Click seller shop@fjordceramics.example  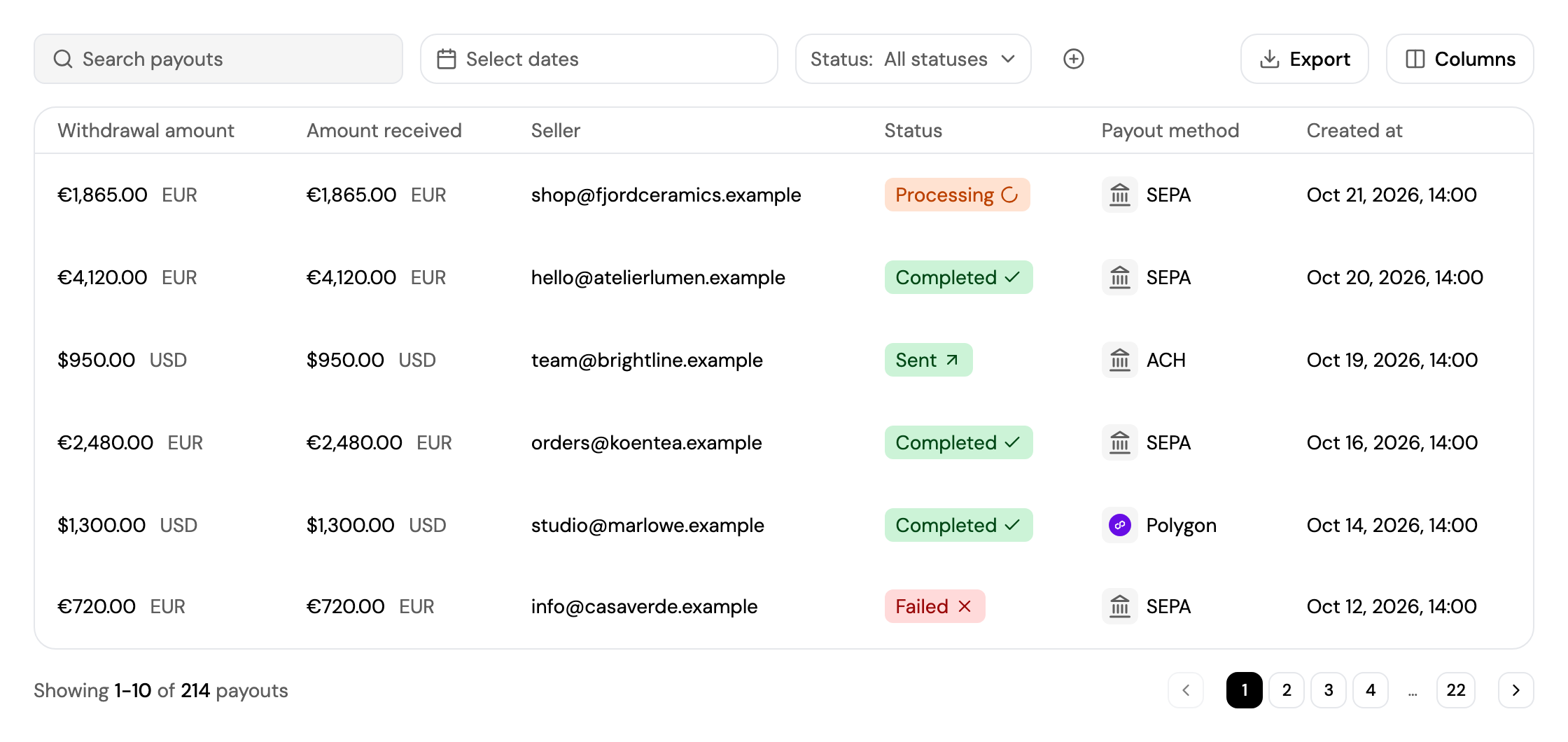pyautogui.click(x=666, y=195)
